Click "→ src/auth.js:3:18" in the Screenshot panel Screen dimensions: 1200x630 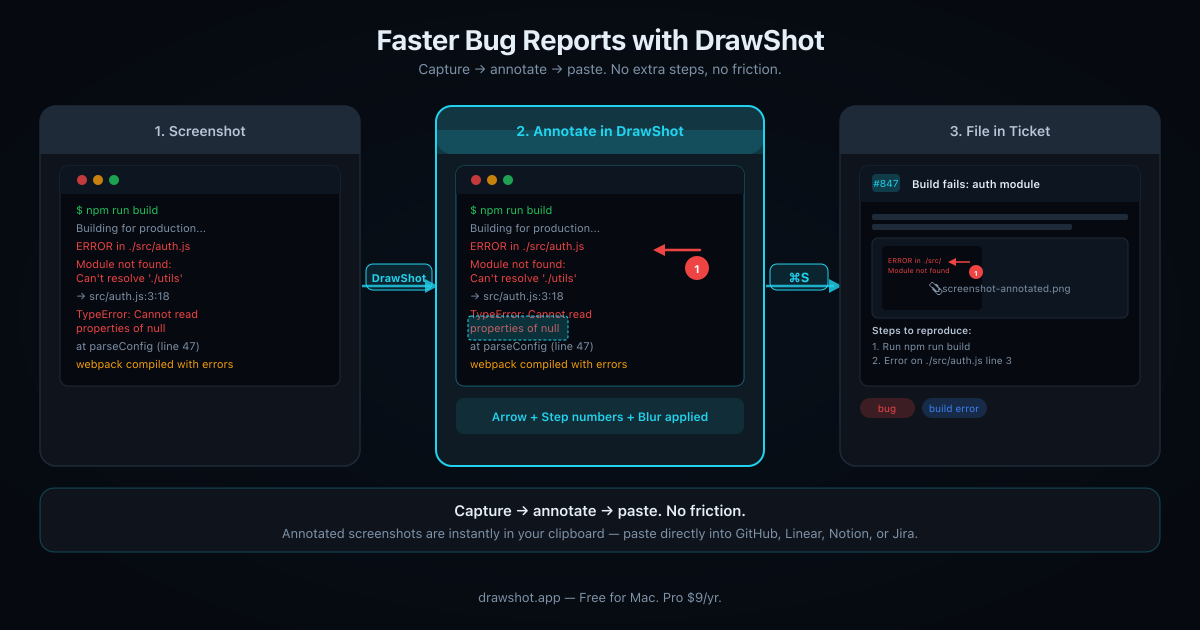122,296
